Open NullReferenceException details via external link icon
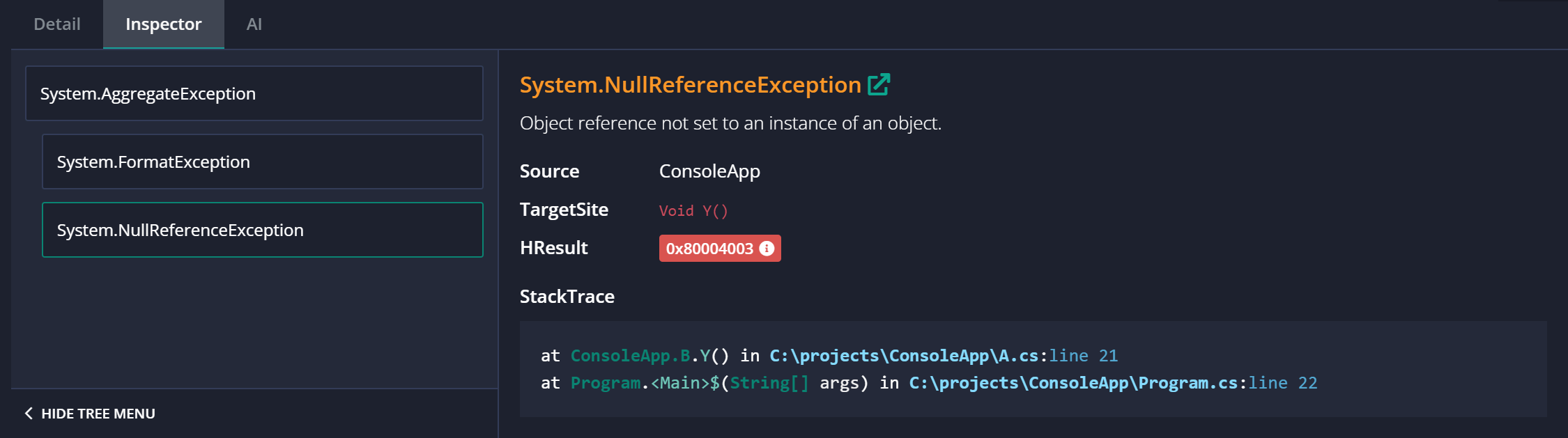 [879, 84]
